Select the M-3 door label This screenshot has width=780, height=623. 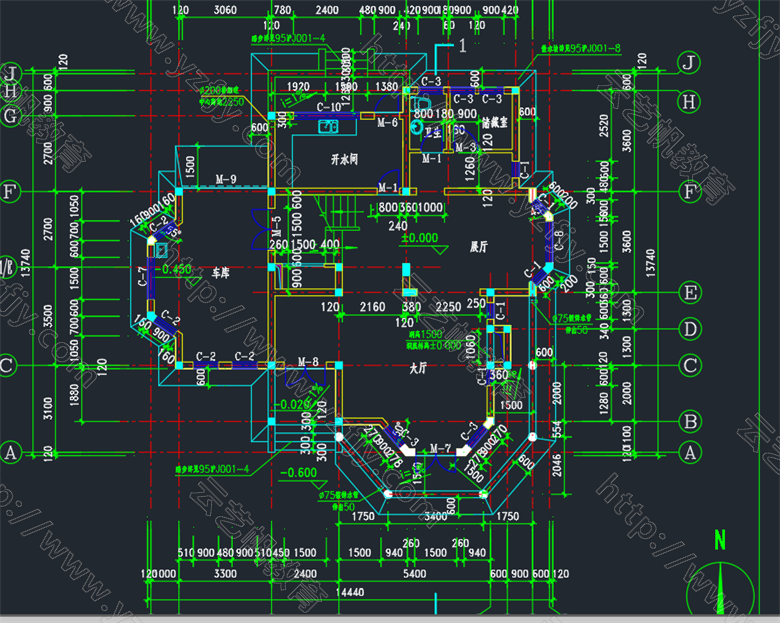[466, 147]
